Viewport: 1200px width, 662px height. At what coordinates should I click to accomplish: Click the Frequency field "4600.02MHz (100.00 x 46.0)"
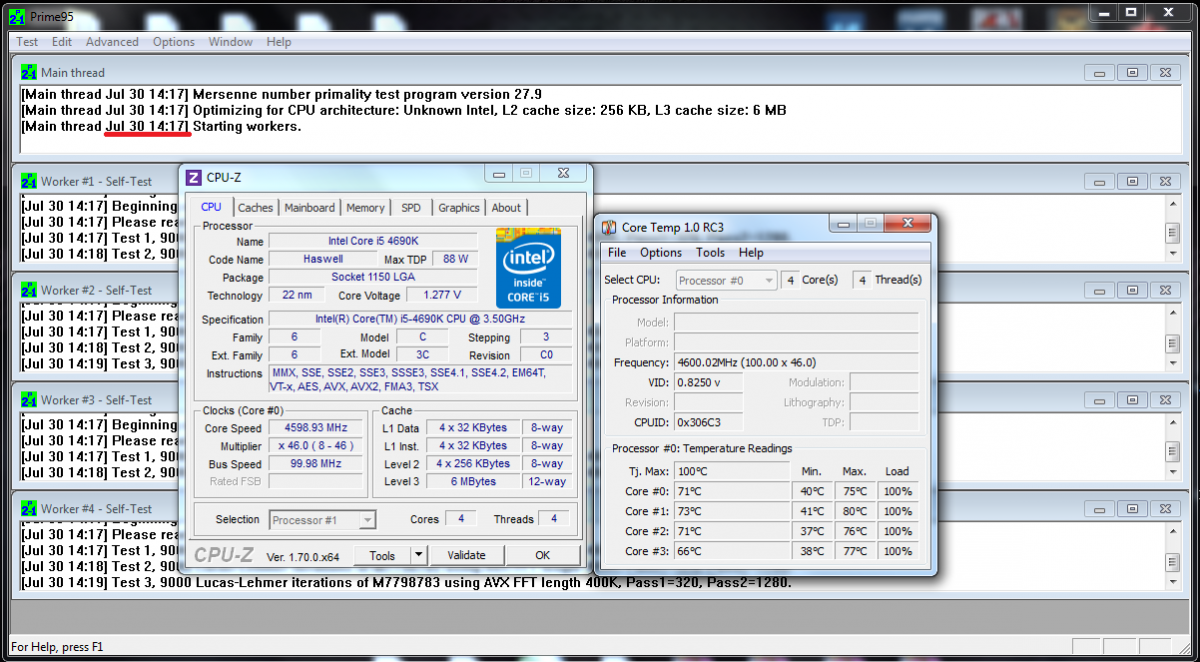795,363
